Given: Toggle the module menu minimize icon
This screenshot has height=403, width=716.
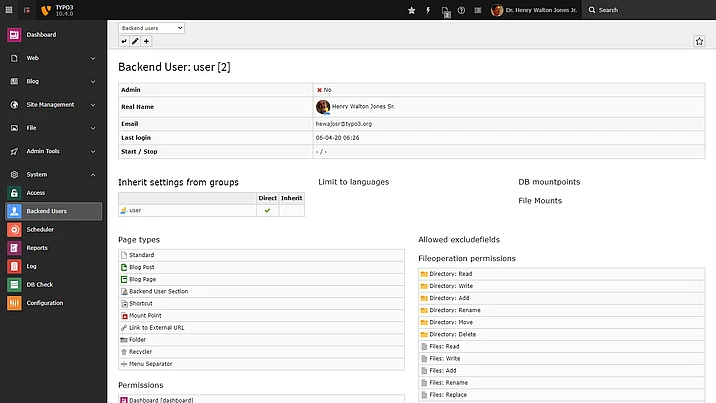Looking at the screenshot, I should [11, 10].
